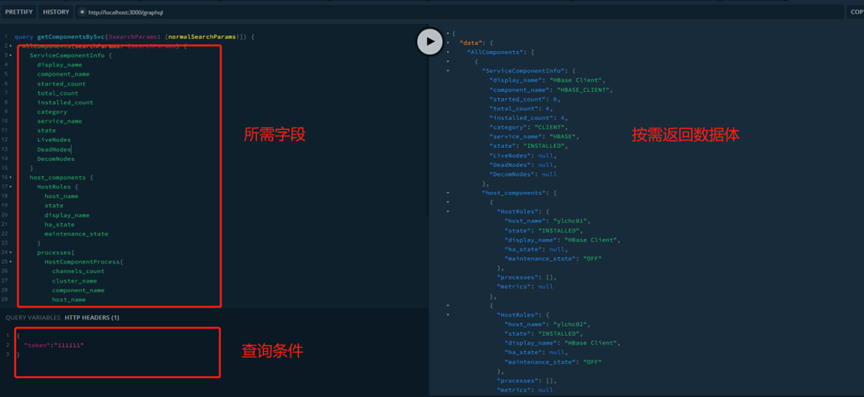Collapse the AllComponents block at editor line 2
The width and height of the screenshot is (864, 397).
pos(11,46)
